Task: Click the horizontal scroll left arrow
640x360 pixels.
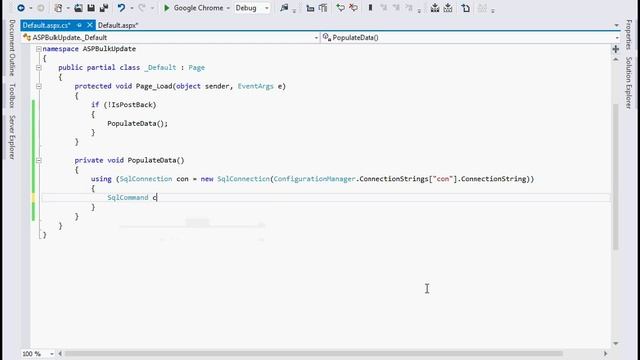Action: click(60, 353)
